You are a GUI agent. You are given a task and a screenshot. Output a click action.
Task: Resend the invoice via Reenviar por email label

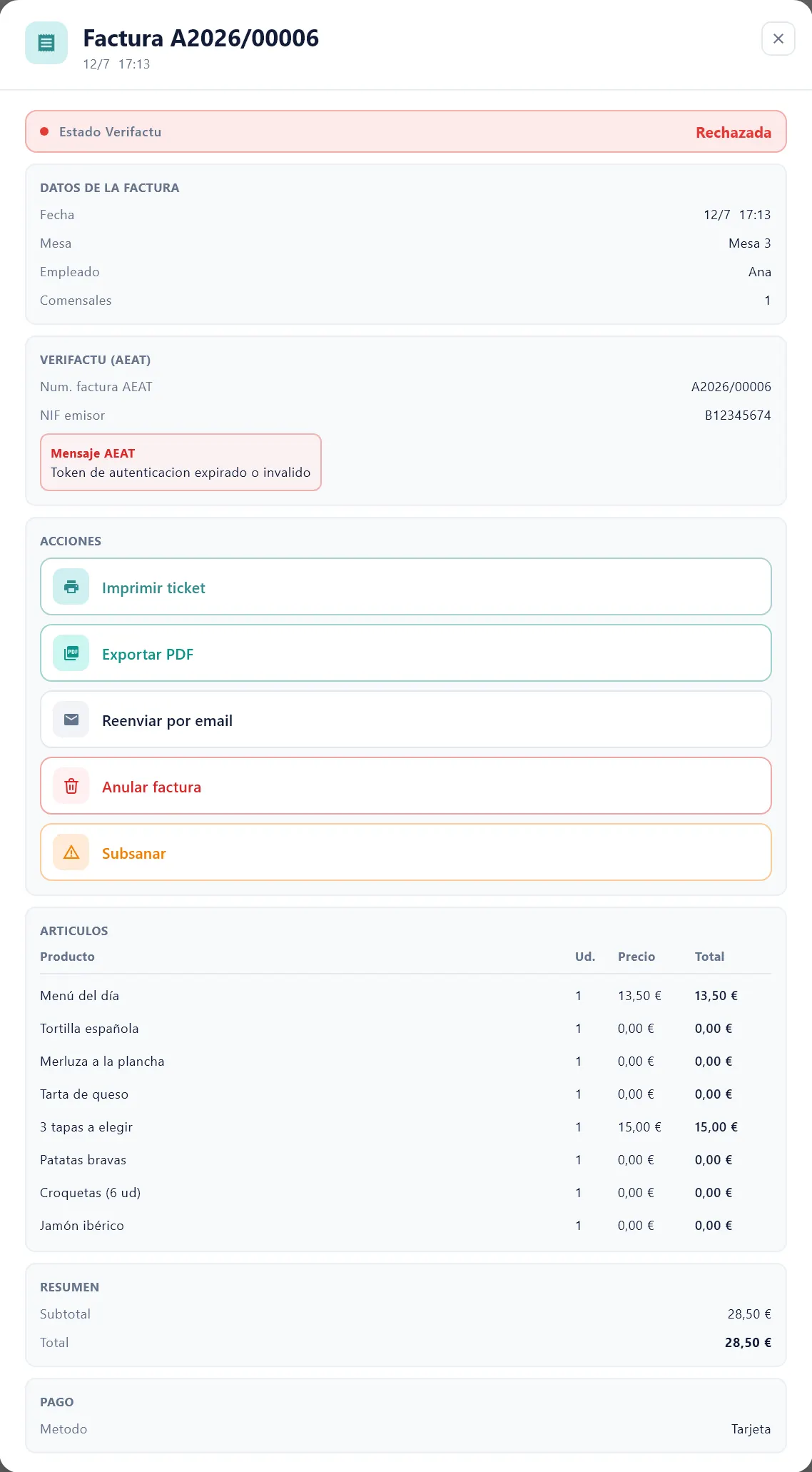167,720
